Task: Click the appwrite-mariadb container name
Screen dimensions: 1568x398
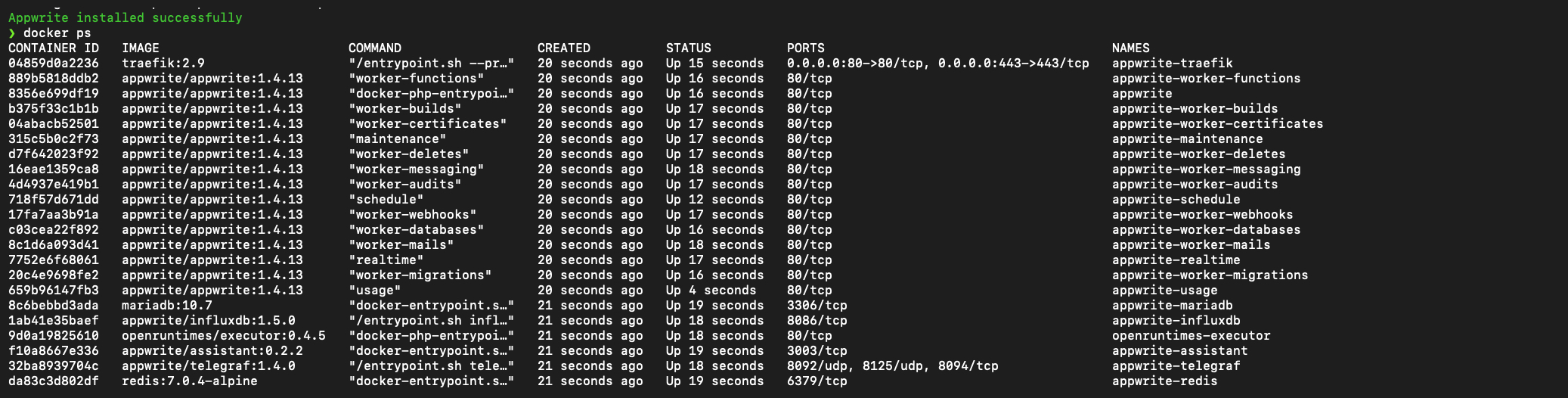Action: tap(1172, 306)
